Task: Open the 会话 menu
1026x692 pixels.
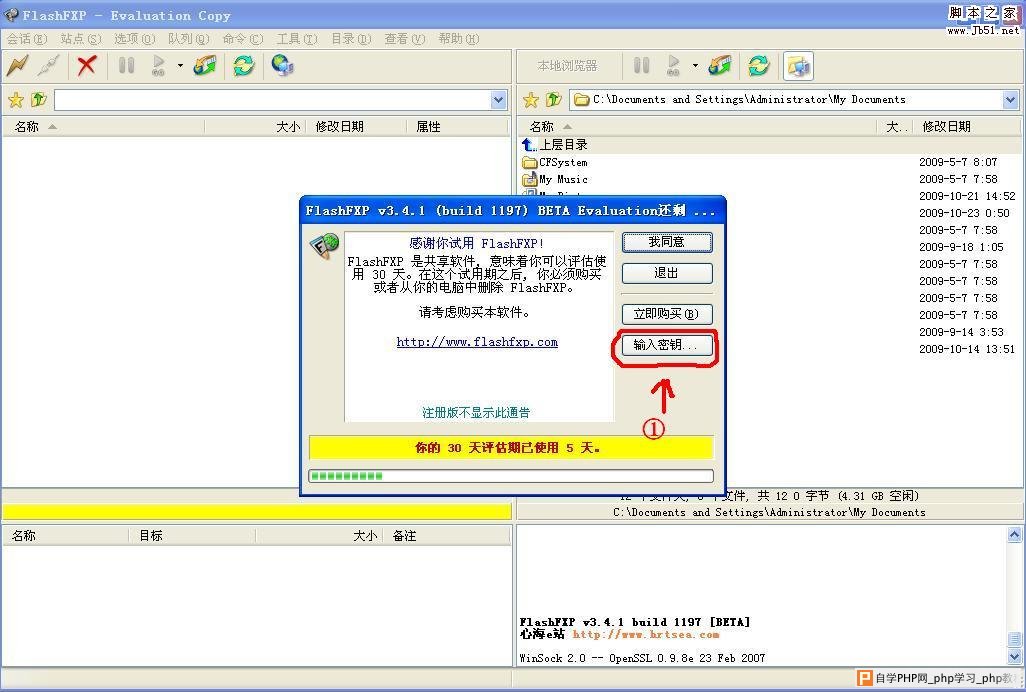Action: tap(27, 39)
